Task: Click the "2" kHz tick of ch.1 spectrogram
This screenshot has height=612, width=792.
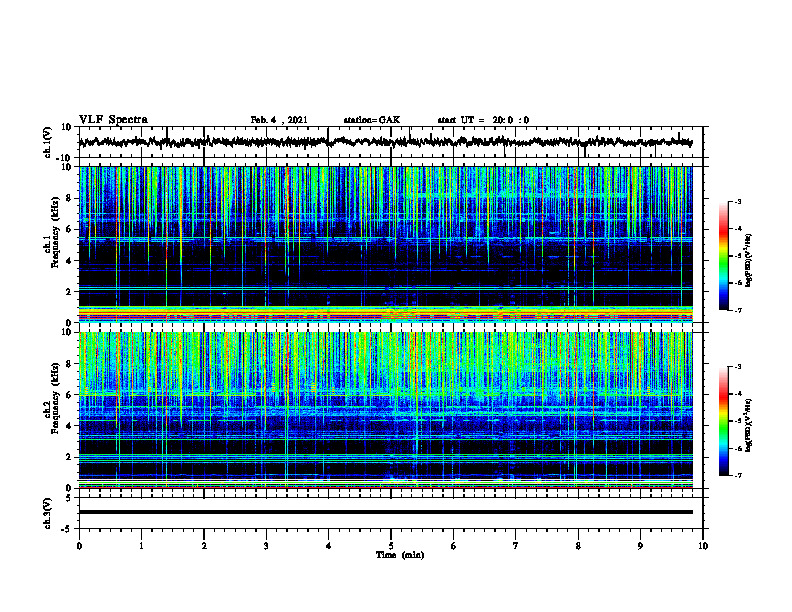Action: click(x=70, y=292)
